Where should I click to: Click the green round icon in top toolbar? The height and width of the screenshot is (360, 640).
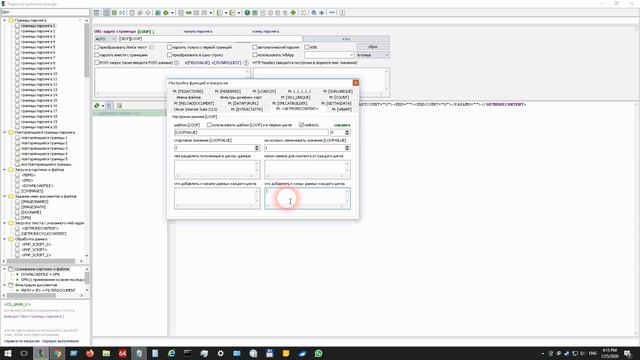[247, 13]
